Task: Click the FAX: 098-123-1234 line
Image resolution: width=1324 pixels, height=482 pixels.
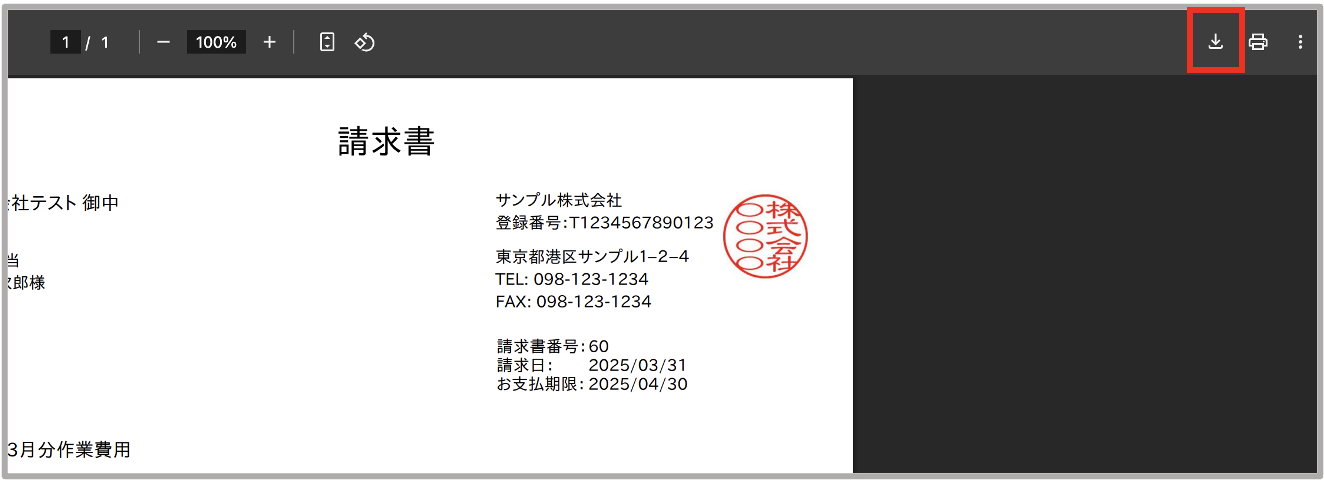Action: coord(573,301)
